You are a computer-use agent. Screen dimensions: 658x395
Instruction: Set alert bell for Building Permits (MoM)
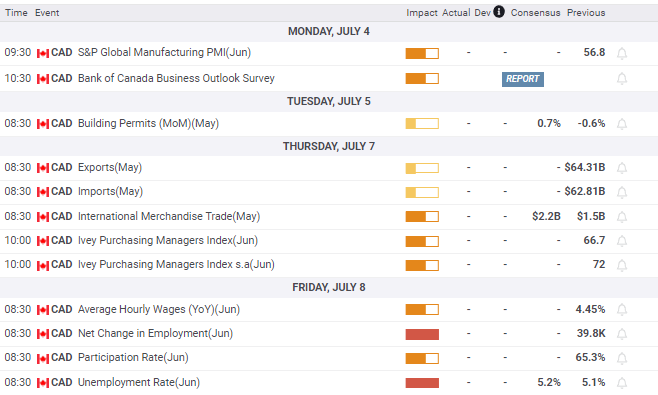pyautogui.click(x=622, y=124)
